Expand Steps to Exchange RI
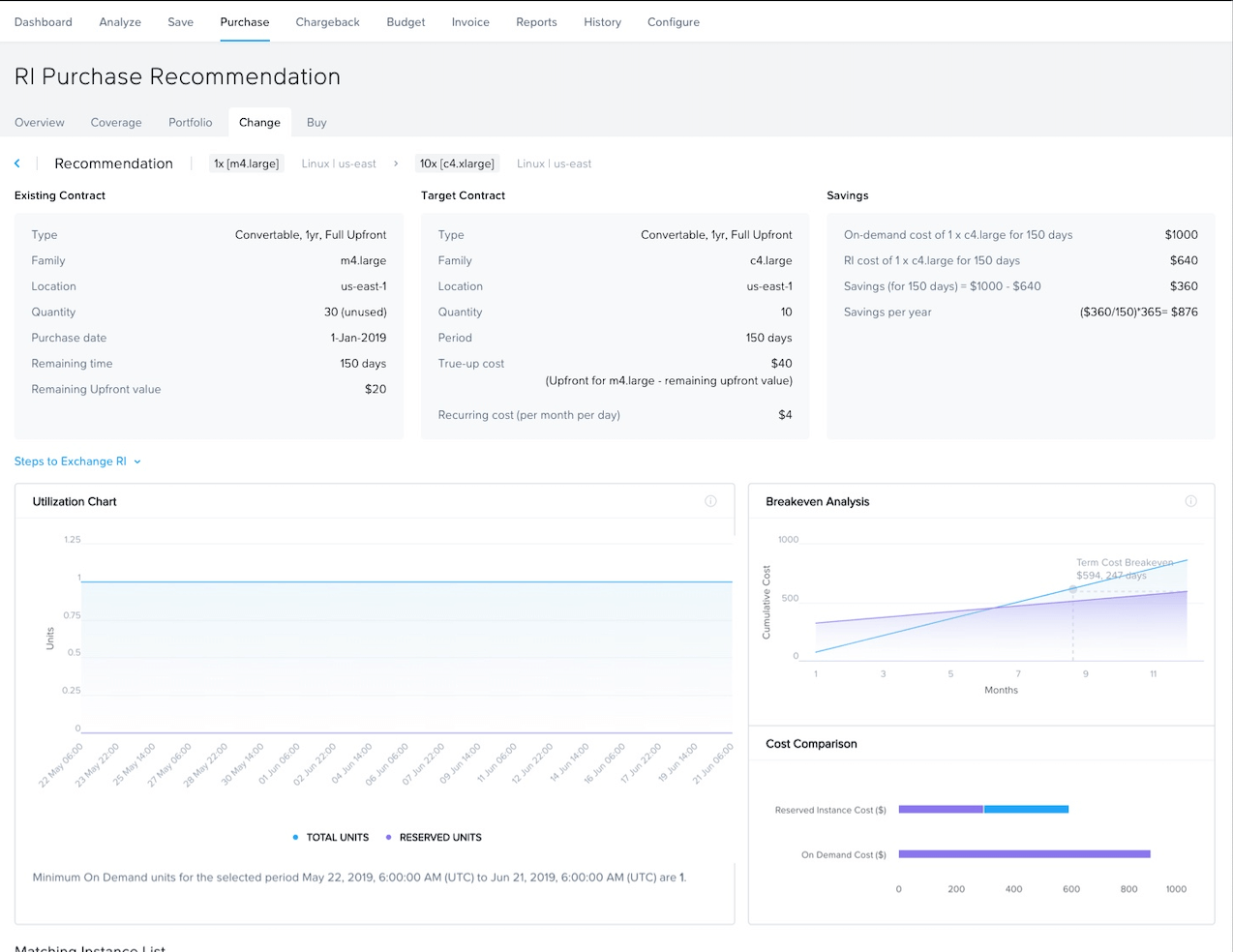The width and height of the screenshot is (1233, 952). pos(77,461)
